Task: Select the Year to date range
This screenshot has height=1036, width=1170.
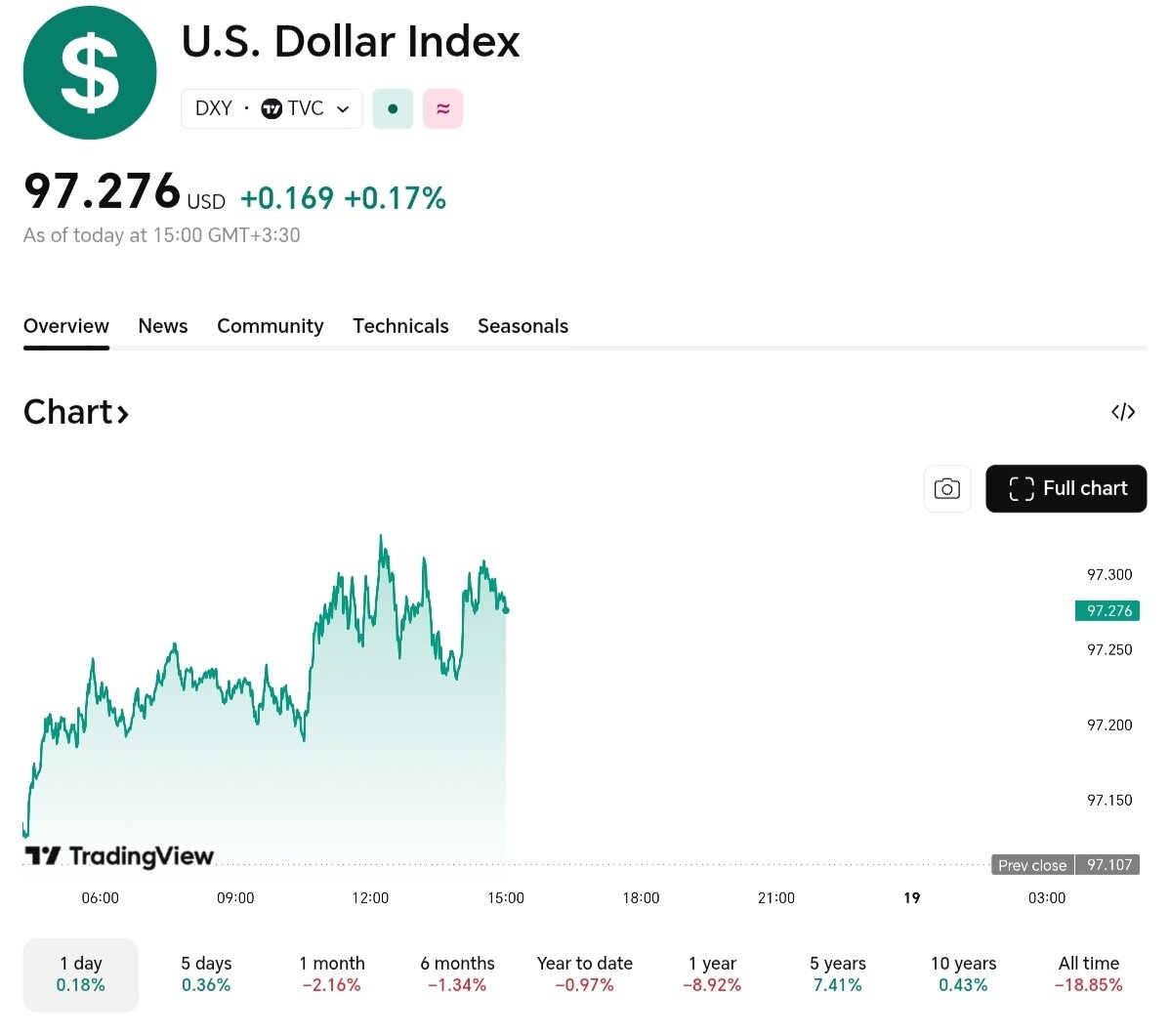Action: (x=584, y=974)
